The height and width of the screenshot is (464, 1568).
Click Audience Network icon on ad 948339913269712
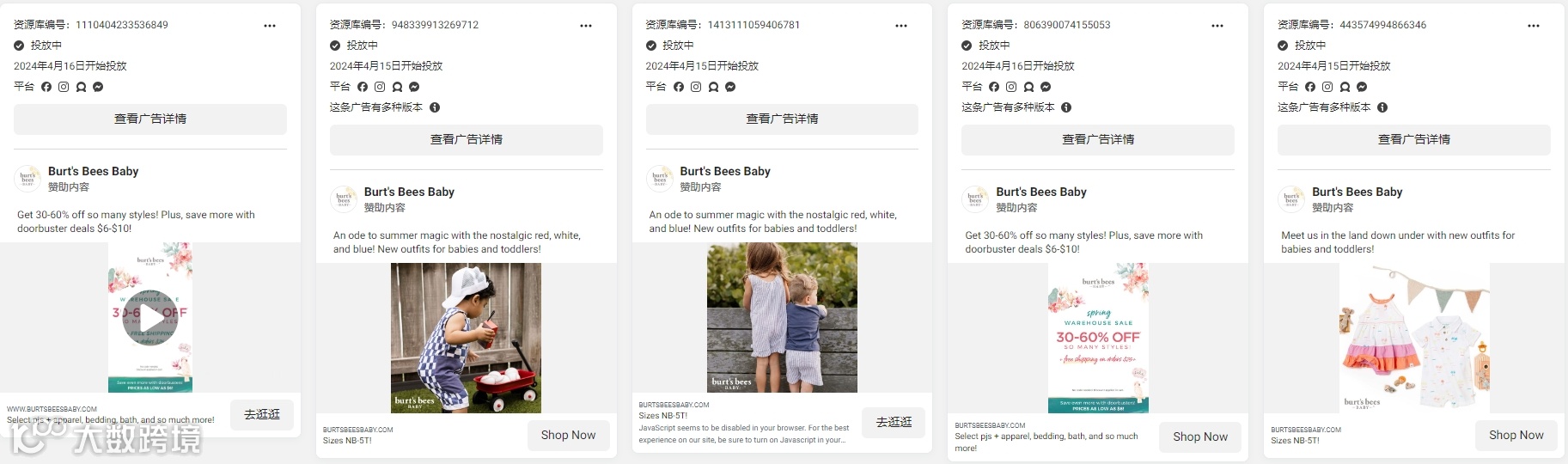tap(397, 87)
